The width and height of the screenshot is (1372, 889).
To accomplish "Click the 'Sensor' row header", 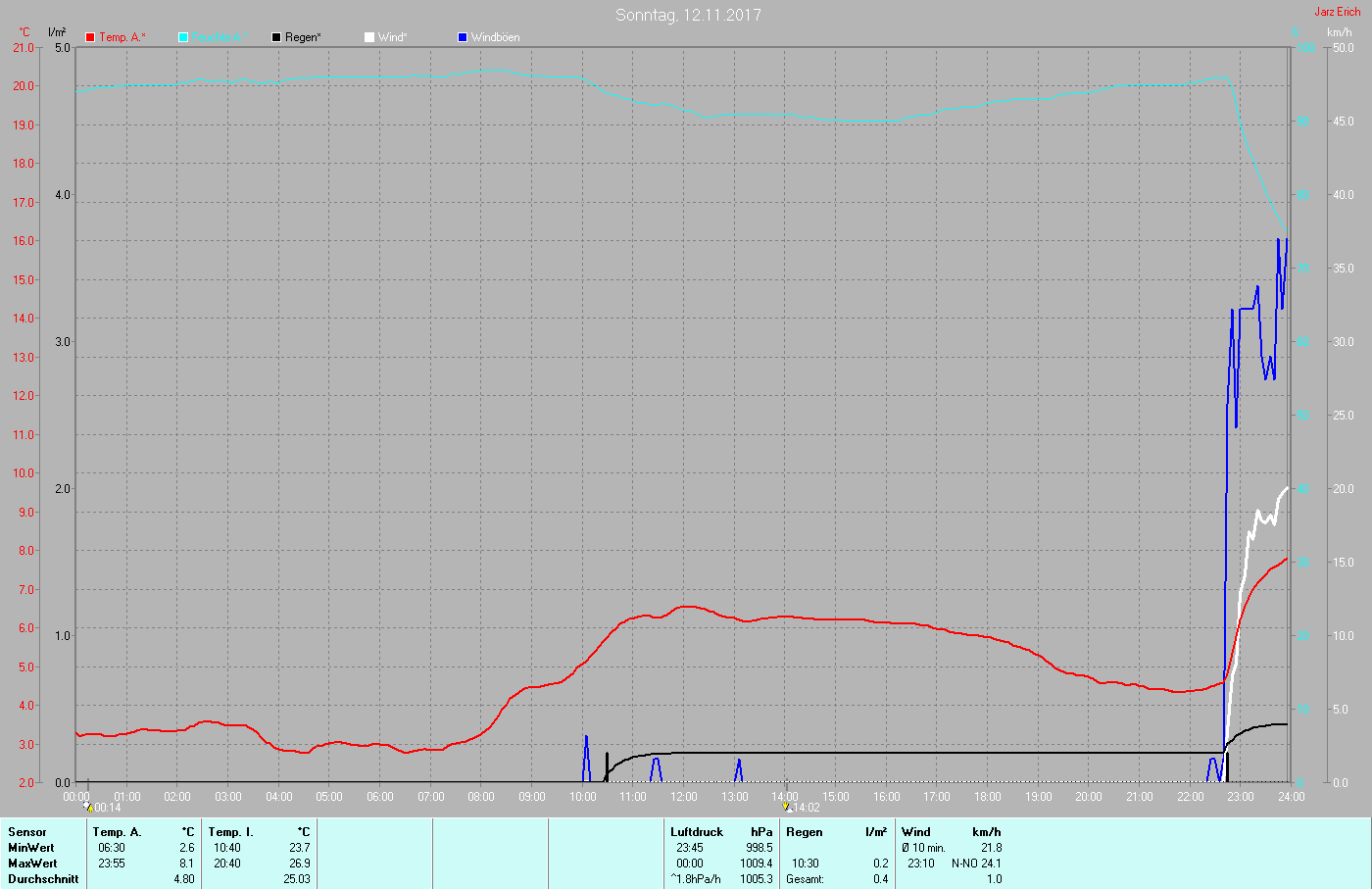I will tap(27, 832).
